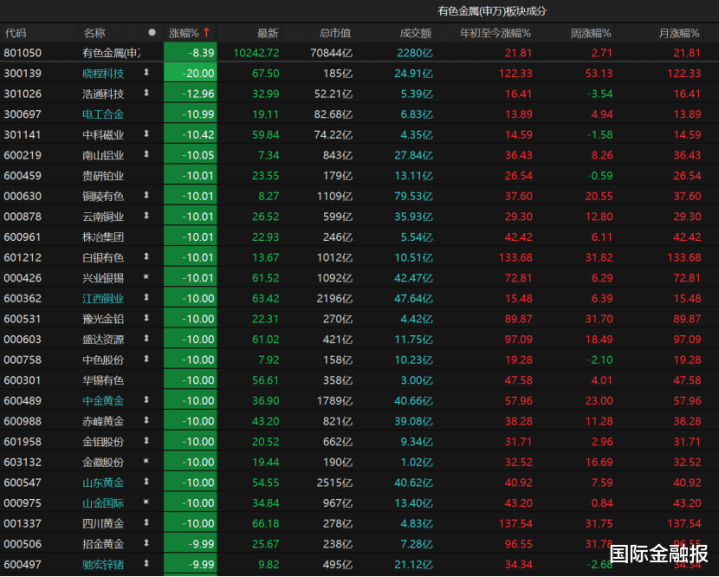This screenshot has width=719, height=577.
Task: Click the marker icon beside 豫光金铅
Action: (x=146, y=318)
